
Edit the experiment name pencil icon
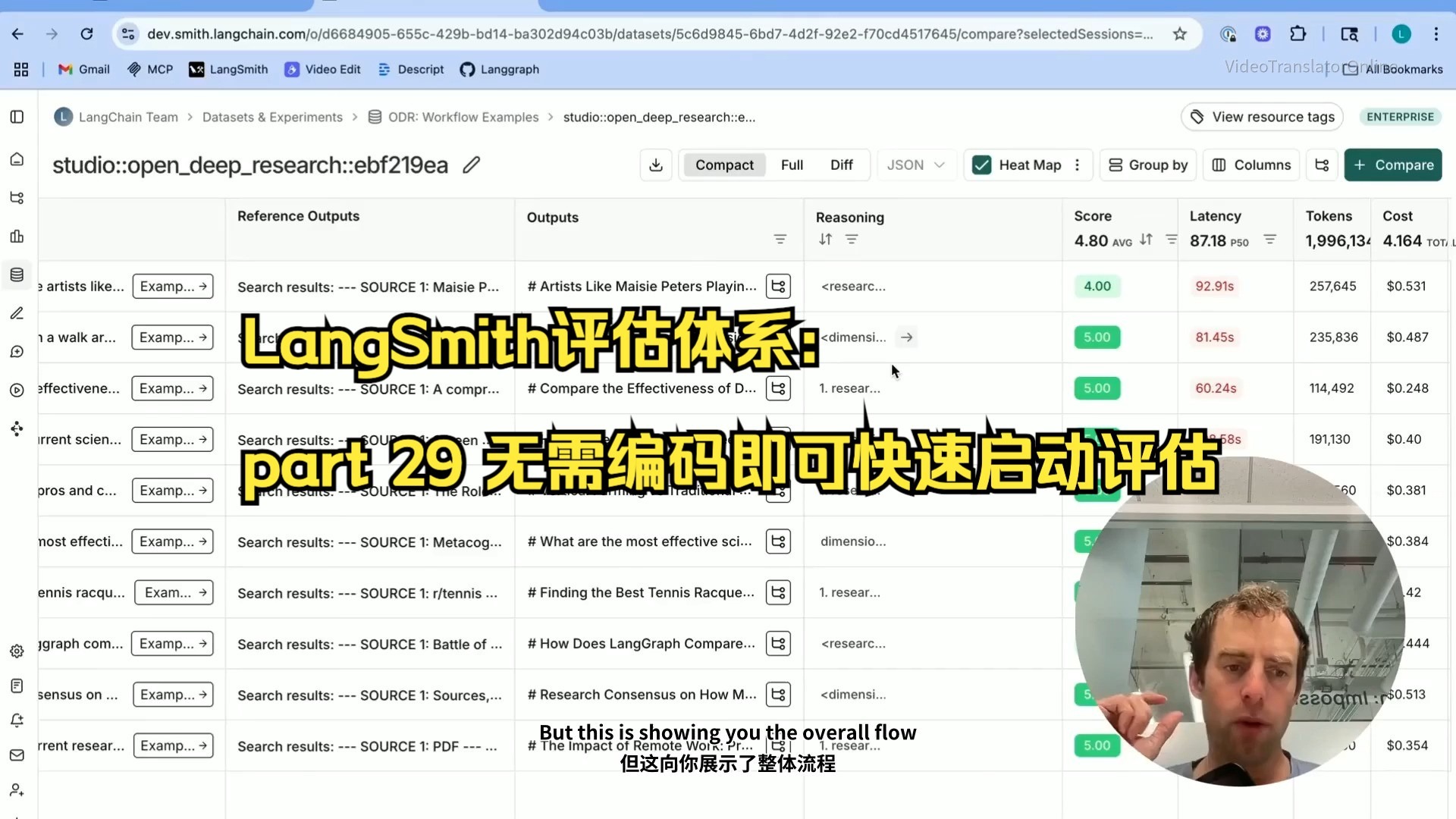click(x=472, y=165)
